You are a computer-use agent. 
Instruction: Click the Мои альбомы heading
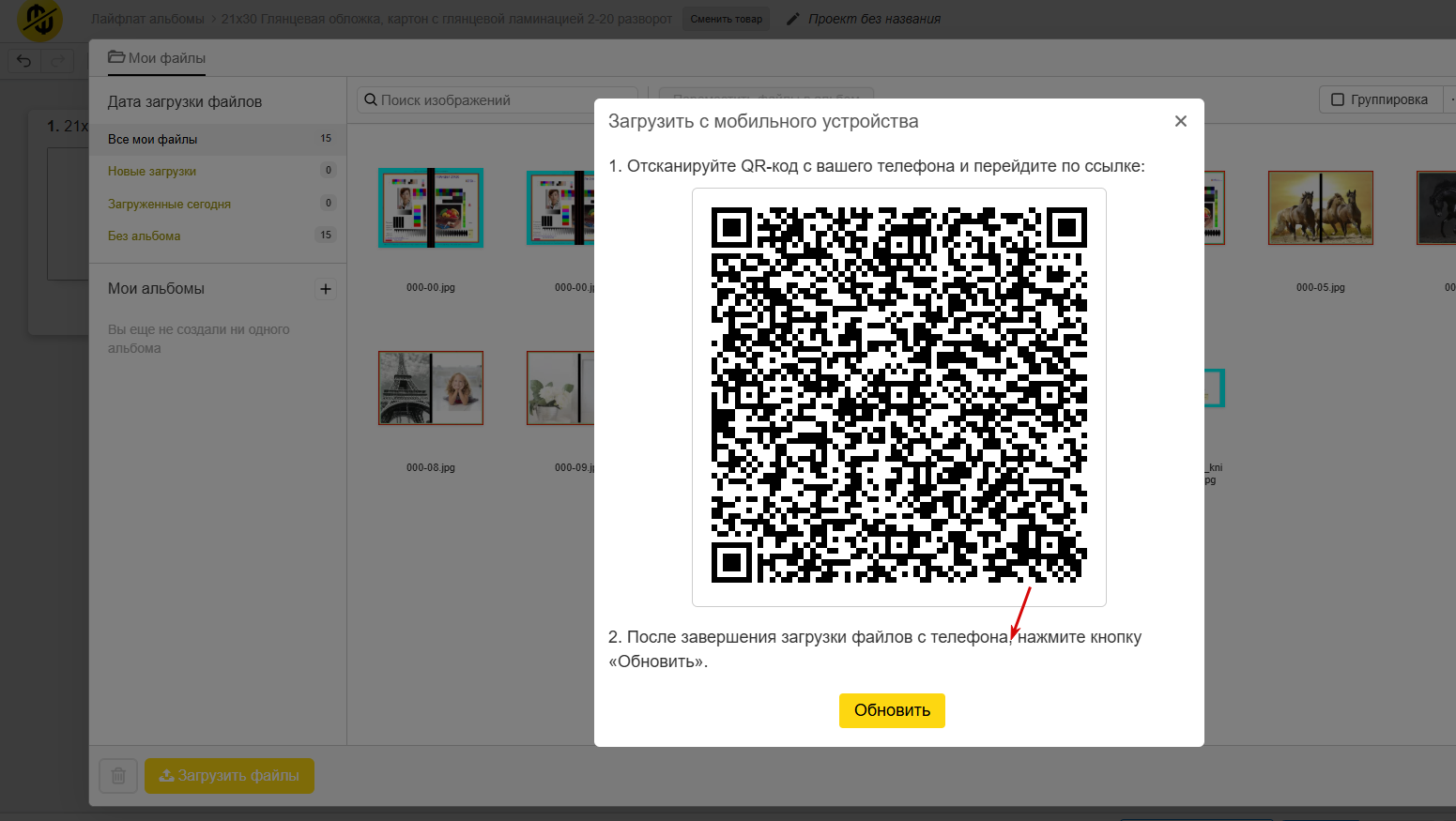(x=156, y=289)
